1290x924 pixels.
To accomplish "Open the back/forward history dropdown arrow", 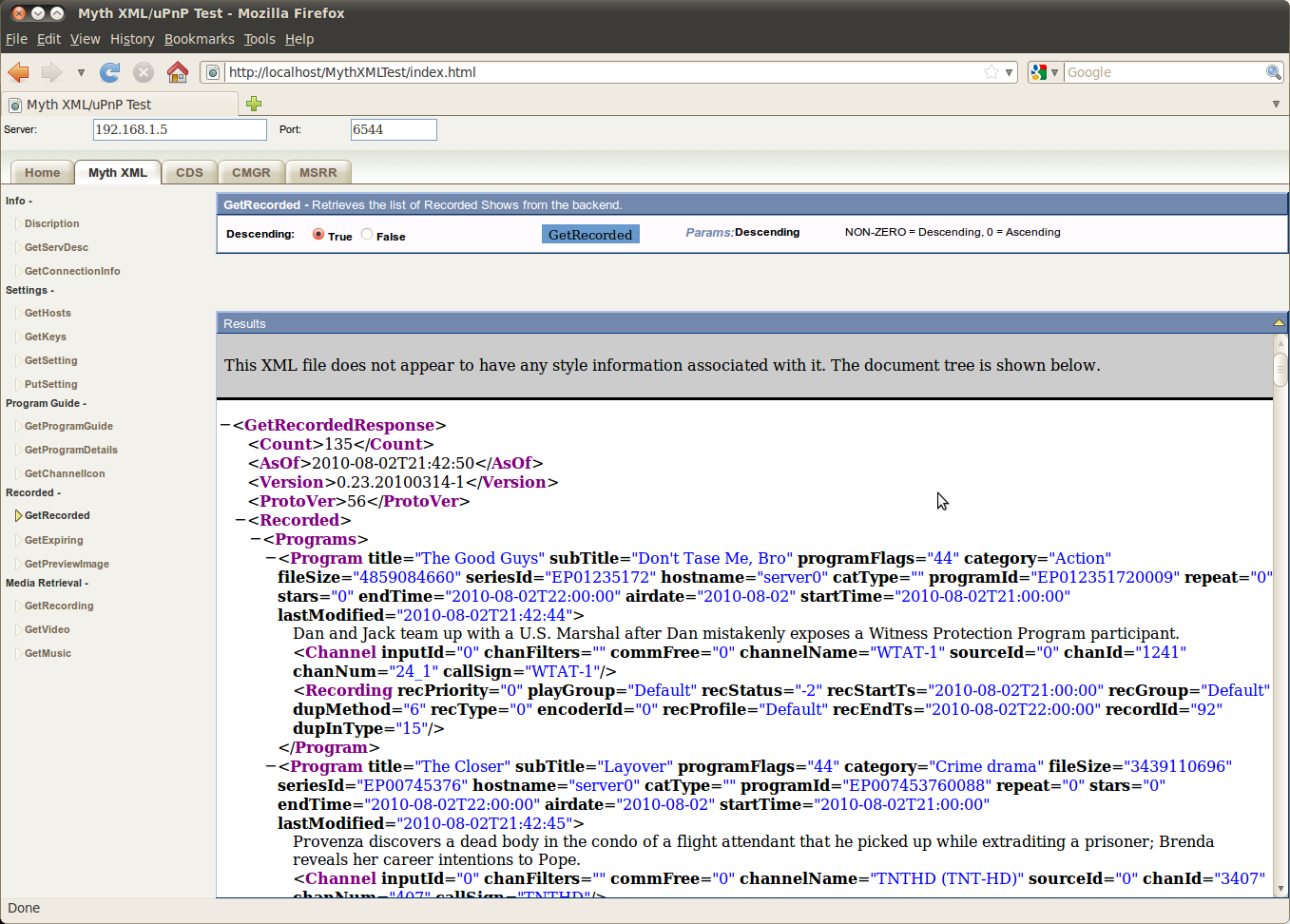I will pos(81,72).
